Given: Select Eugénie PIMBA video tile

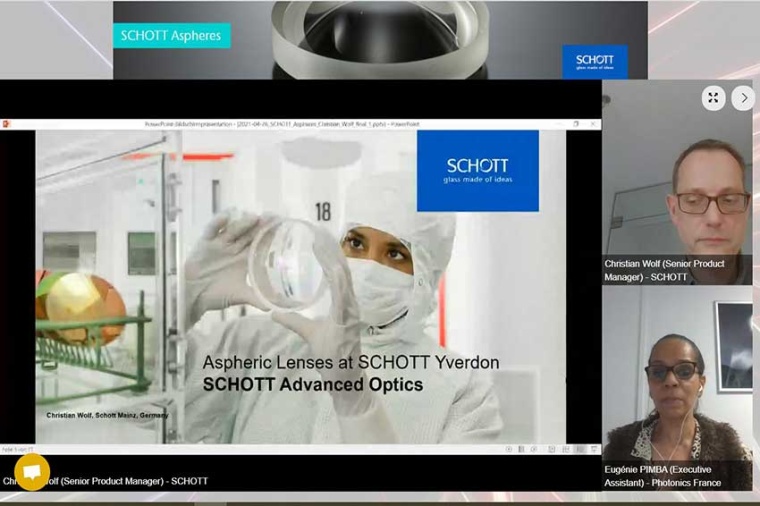Looking at the screenshot, I should click(x=677, y=388).
